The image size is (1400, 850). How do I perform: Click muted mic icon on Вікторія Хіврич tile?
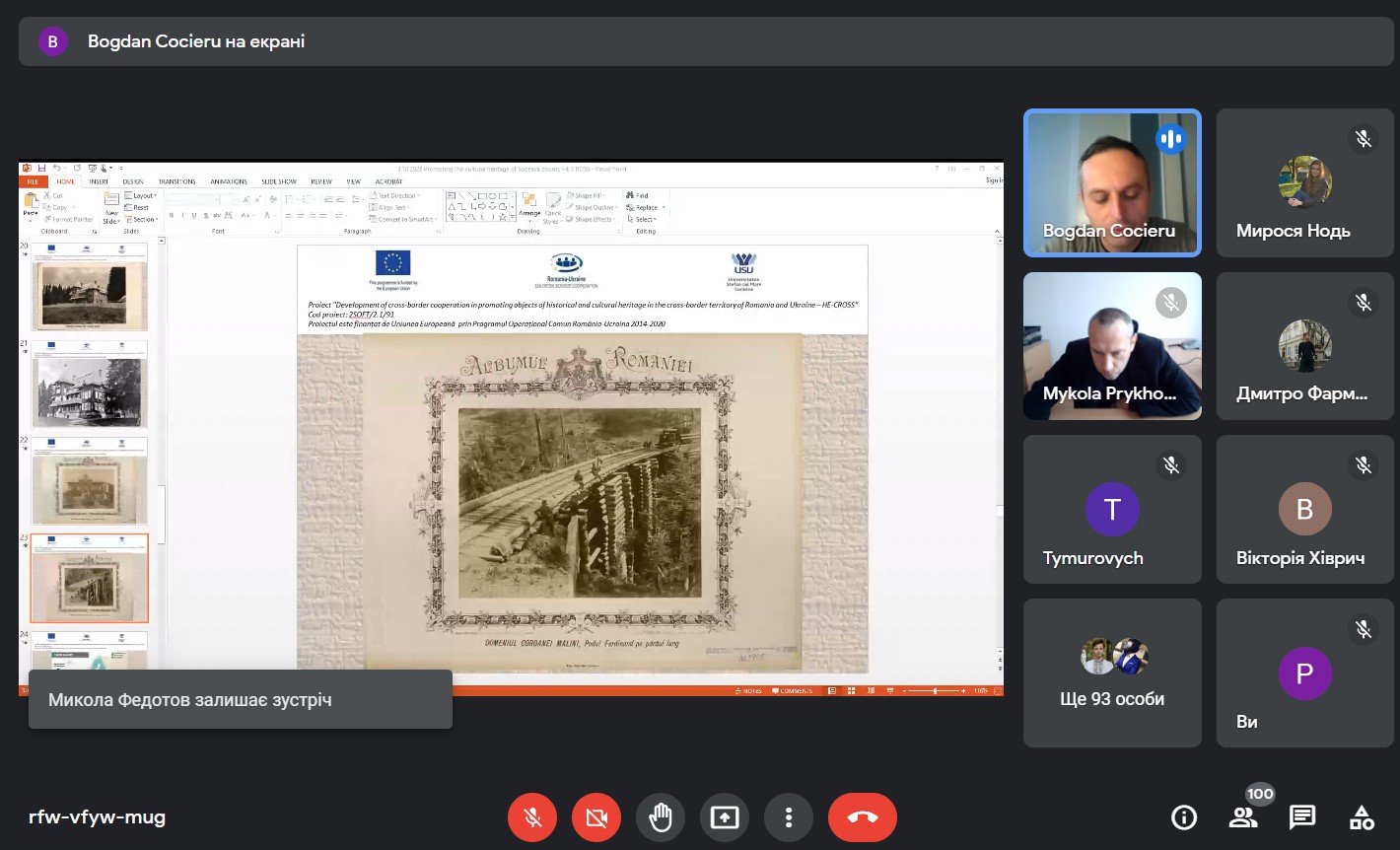[x=1364, y=464]
